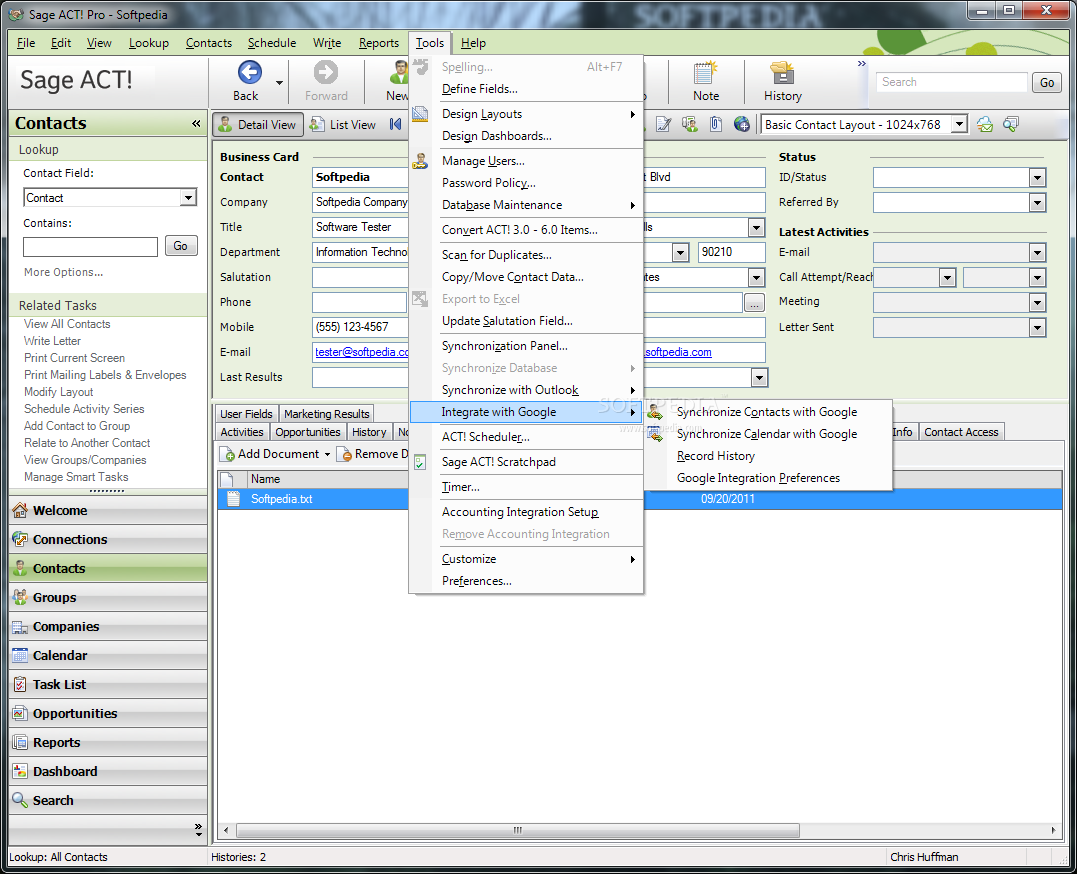Image resolution: width=1077 pixels, height=874 pixels.
Task: Open the Contact Field dropdown
Action: click(188, 198)
